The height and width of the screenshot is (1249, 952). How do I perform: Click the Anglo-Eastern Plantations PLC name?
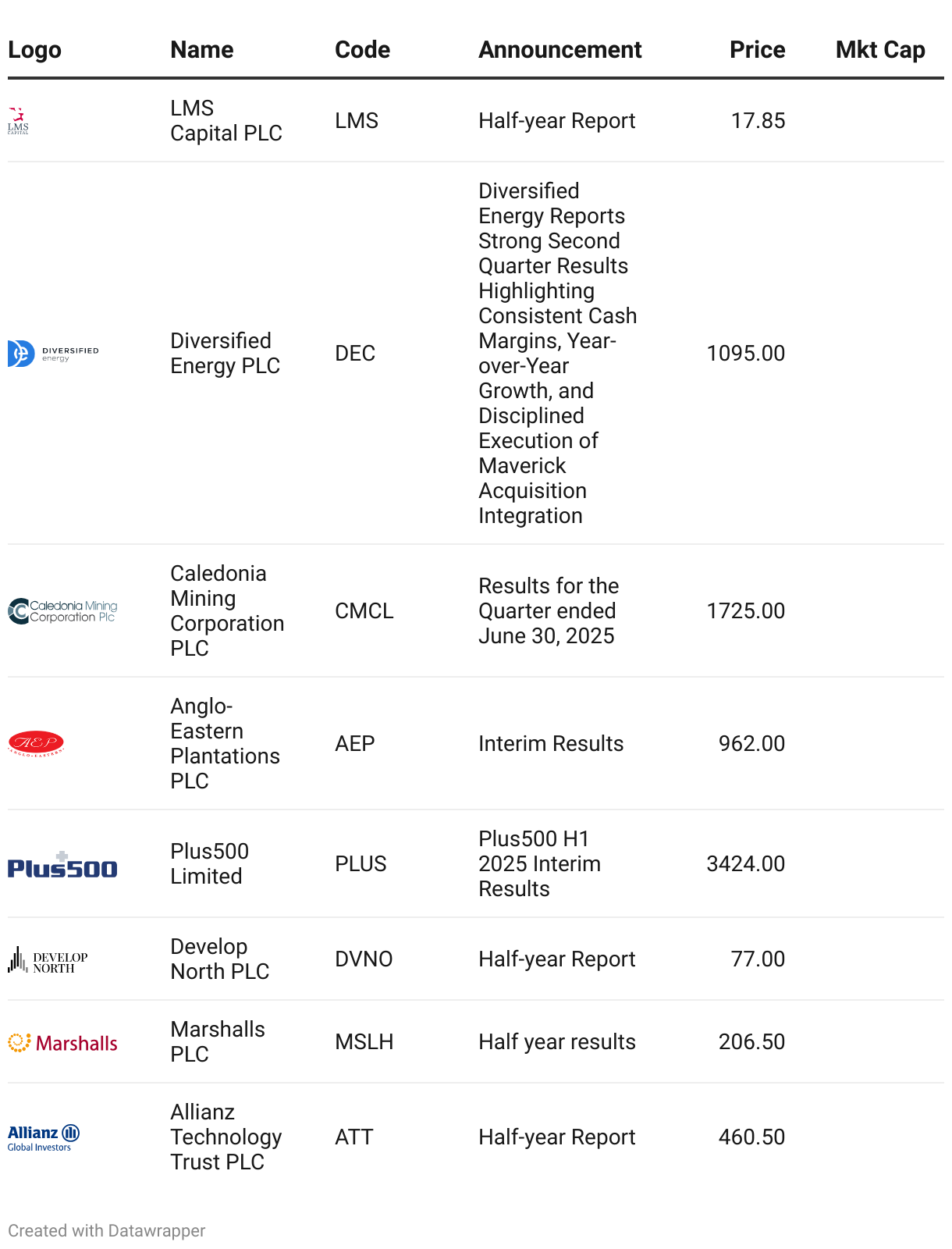point(225,744)
